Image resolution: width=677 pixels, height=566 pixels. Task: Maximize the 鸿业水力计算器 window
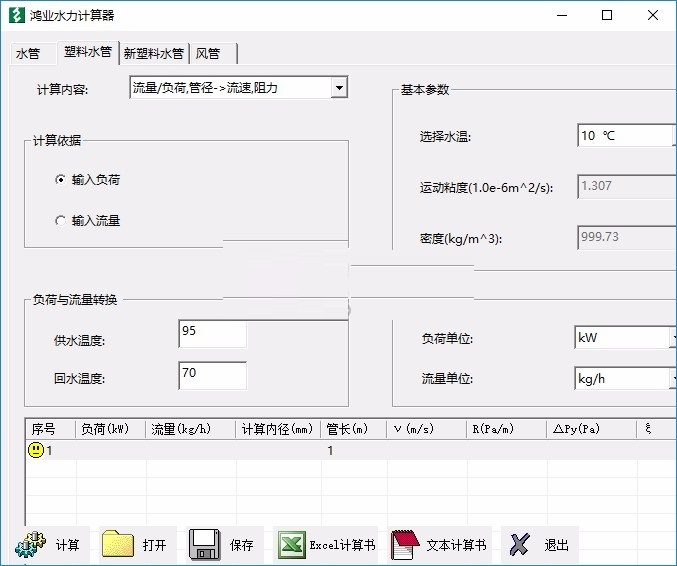coord(607,15)
